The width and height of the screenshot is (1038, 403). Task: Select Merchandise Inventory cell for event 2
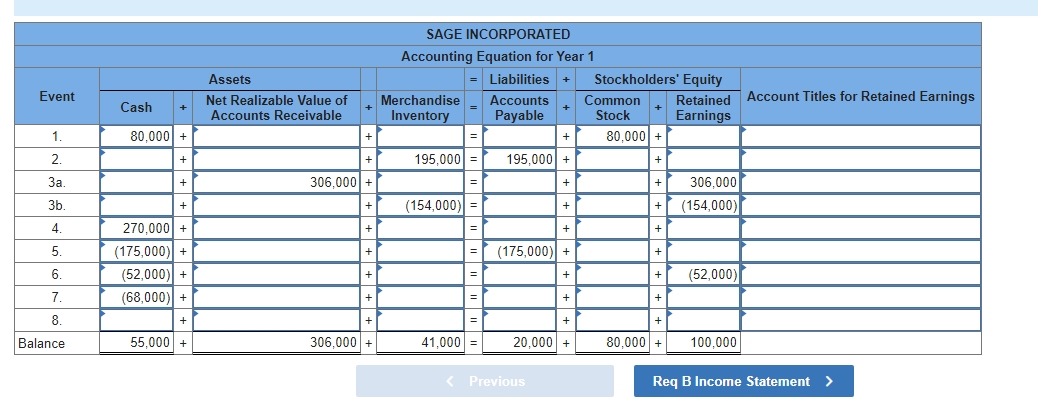(419, 159)
